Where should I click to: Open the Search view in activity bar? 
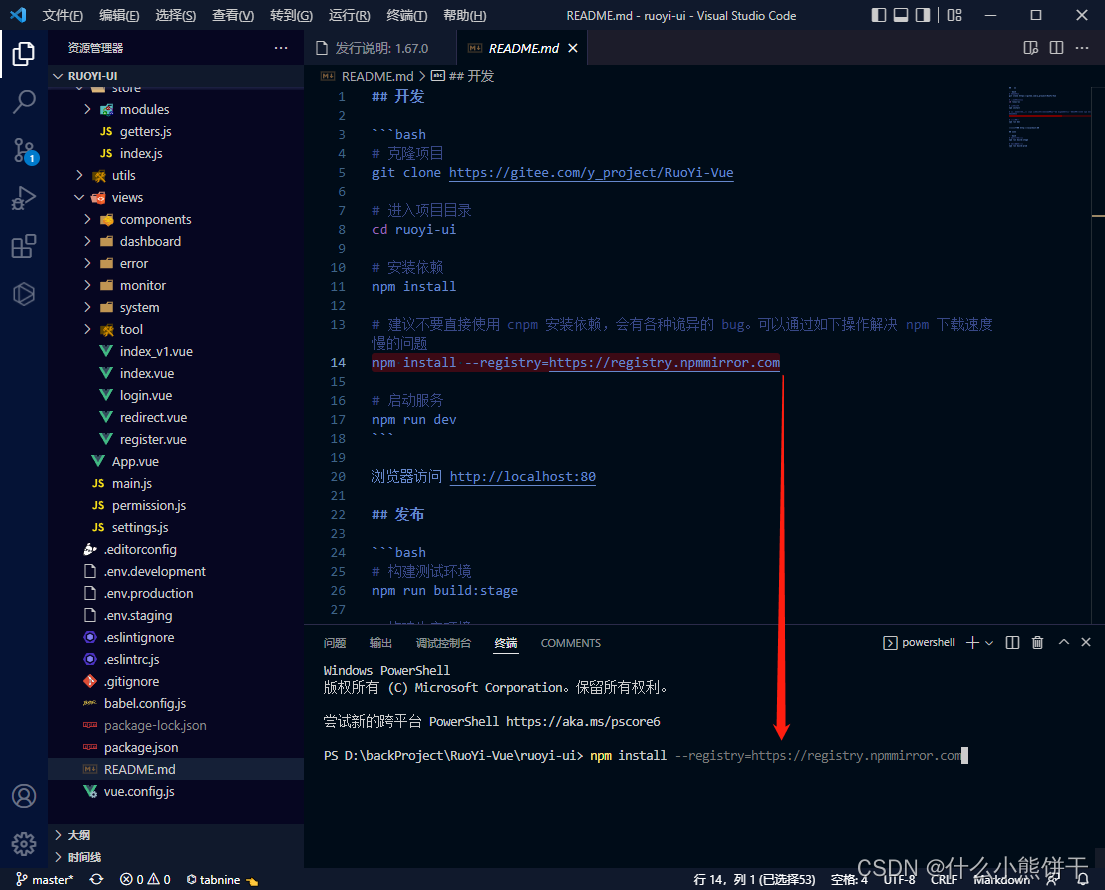(x=23, y=101)
